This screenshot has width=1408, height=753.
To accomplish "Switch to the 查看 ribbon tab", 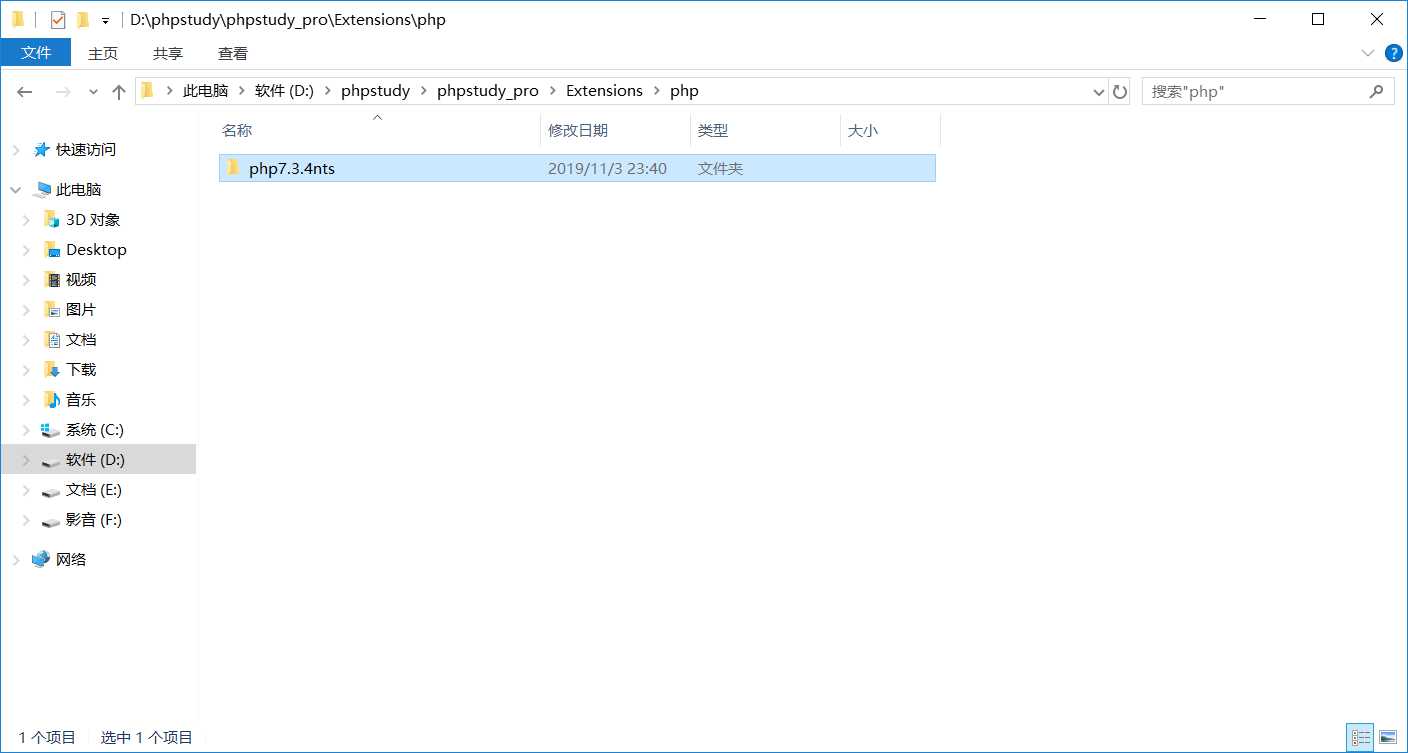I will coord(233,53).
